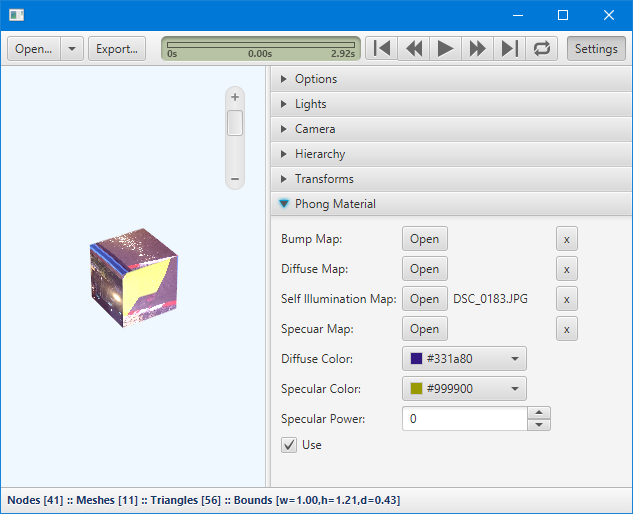Expand the Lights pane

click(x=451, y=104)
